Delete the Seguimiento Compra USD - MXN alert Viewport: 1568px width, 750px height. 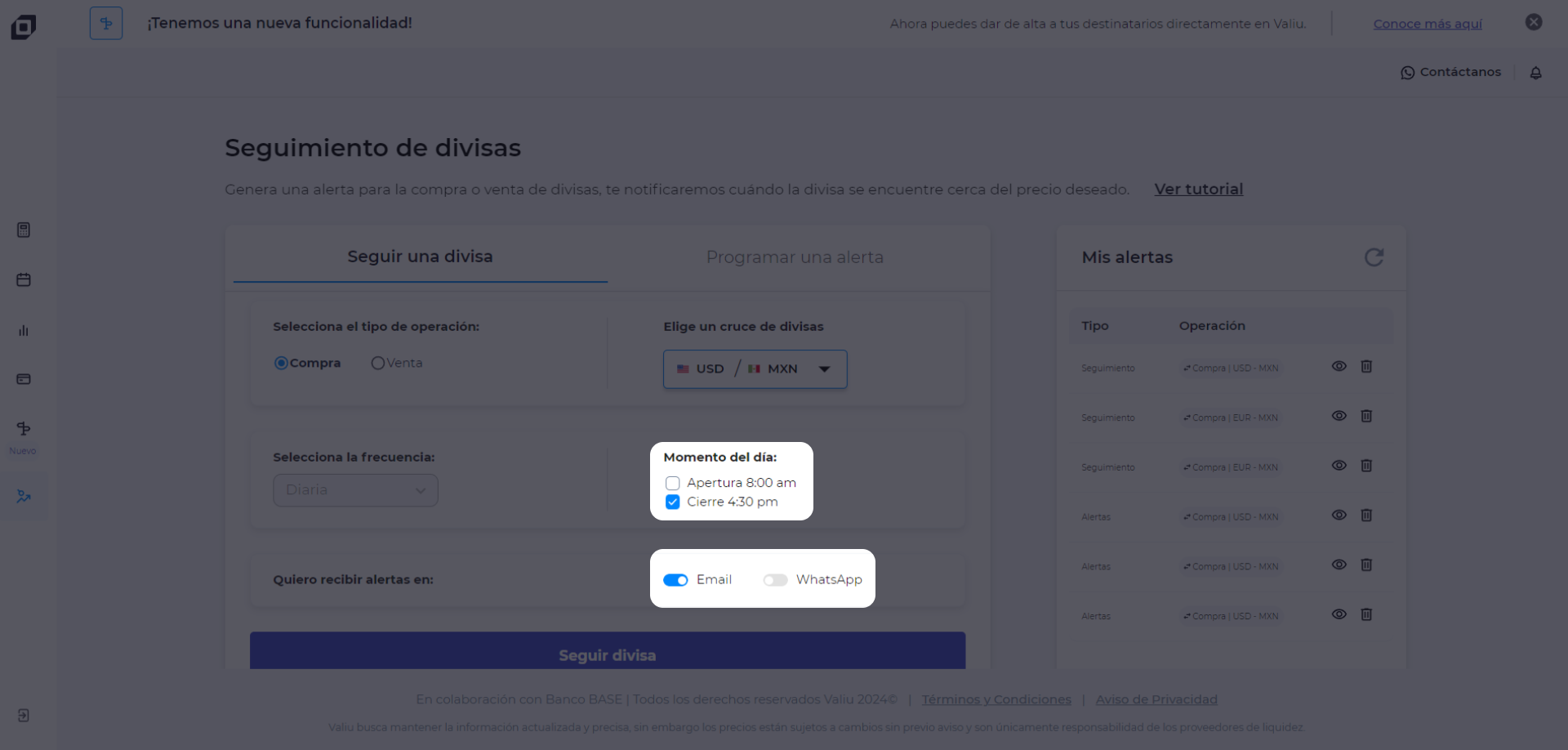click(x=1366, y=366)
